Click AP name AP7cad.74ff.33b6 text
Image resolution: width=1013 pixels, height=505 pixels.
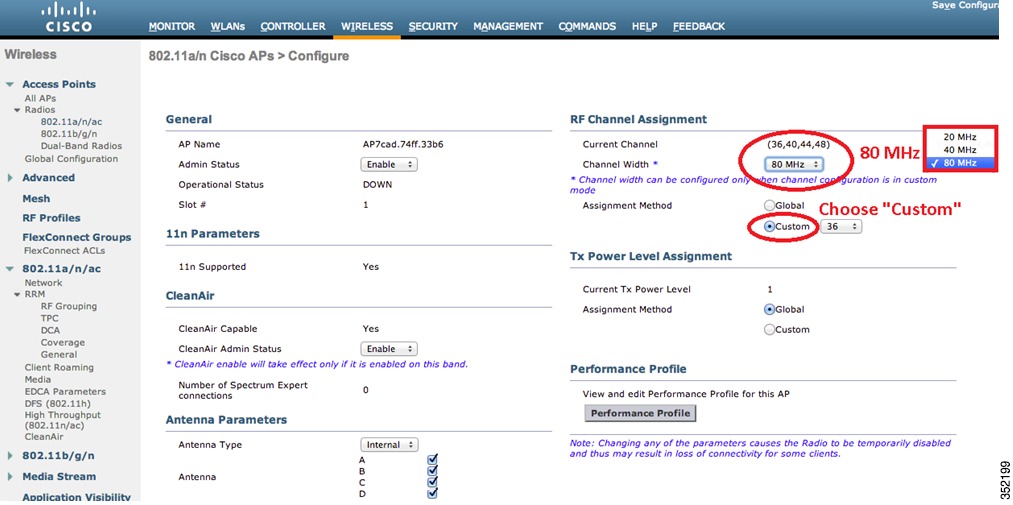[403, 145]
